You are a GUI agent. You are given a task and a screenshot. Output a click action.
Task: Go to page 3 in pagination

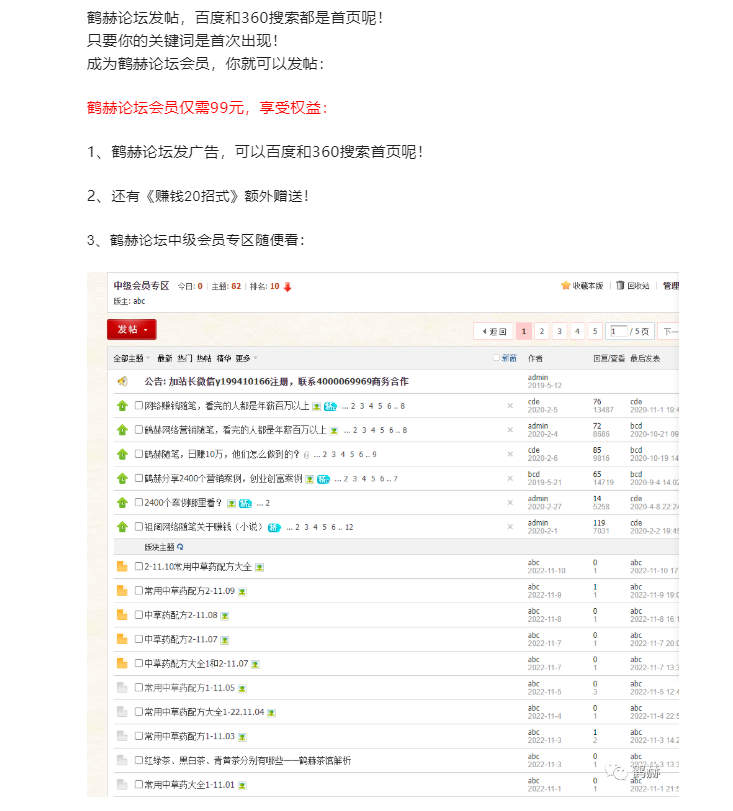[559, 331]
